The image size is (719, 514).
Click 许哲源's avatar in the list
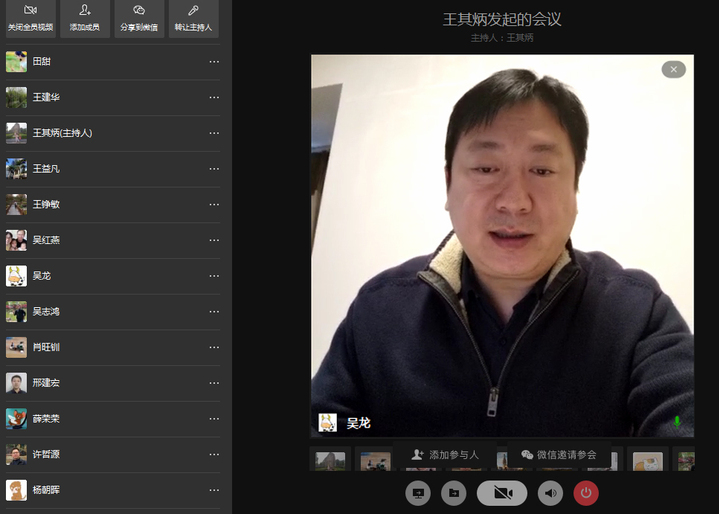[x=16, y=455]
